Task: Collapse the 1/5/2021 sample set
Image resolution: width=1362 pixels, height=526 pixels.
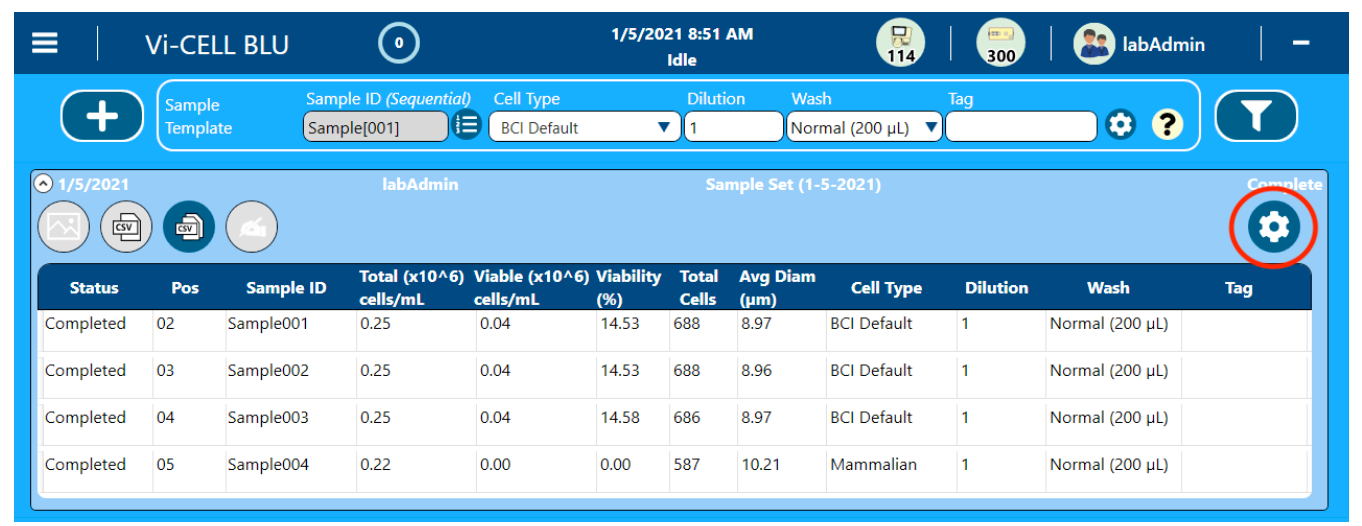Action: coord(43,184)
